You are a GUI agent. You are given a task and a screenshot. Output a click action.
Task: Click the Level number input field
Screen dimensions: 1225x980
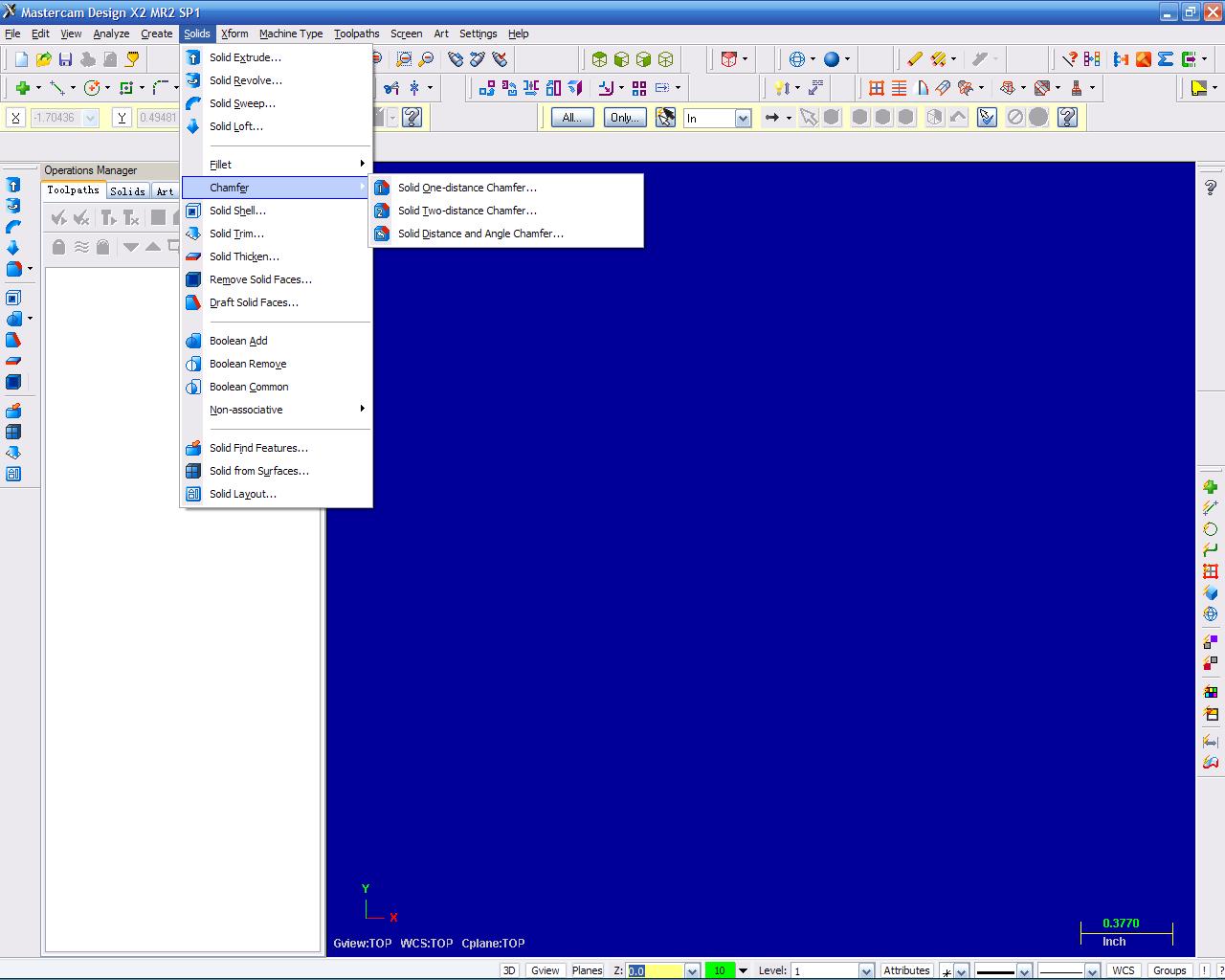[x=824, y=970]
